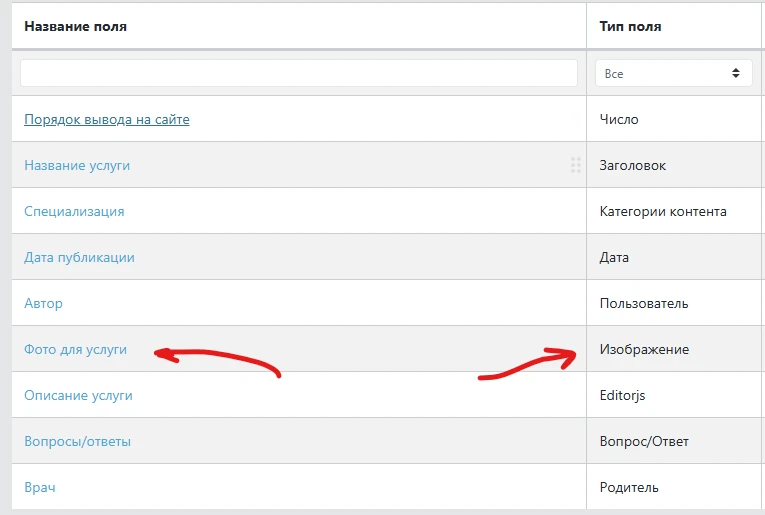This screenshot has height=515, width=765.
Task: Select the Автор field link
Action: pos(43,303)
